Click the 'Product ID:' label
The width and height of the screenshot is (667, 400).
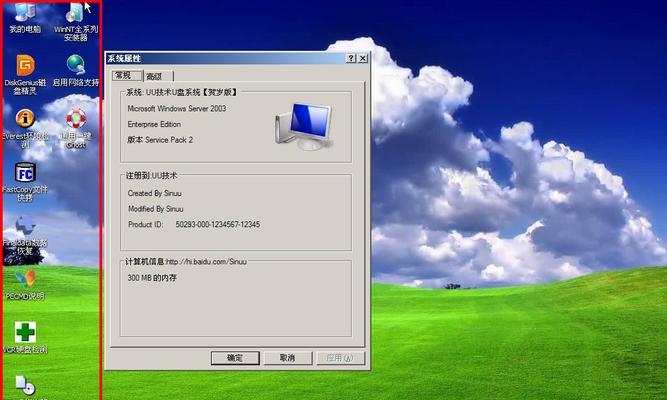coord(145,224)
